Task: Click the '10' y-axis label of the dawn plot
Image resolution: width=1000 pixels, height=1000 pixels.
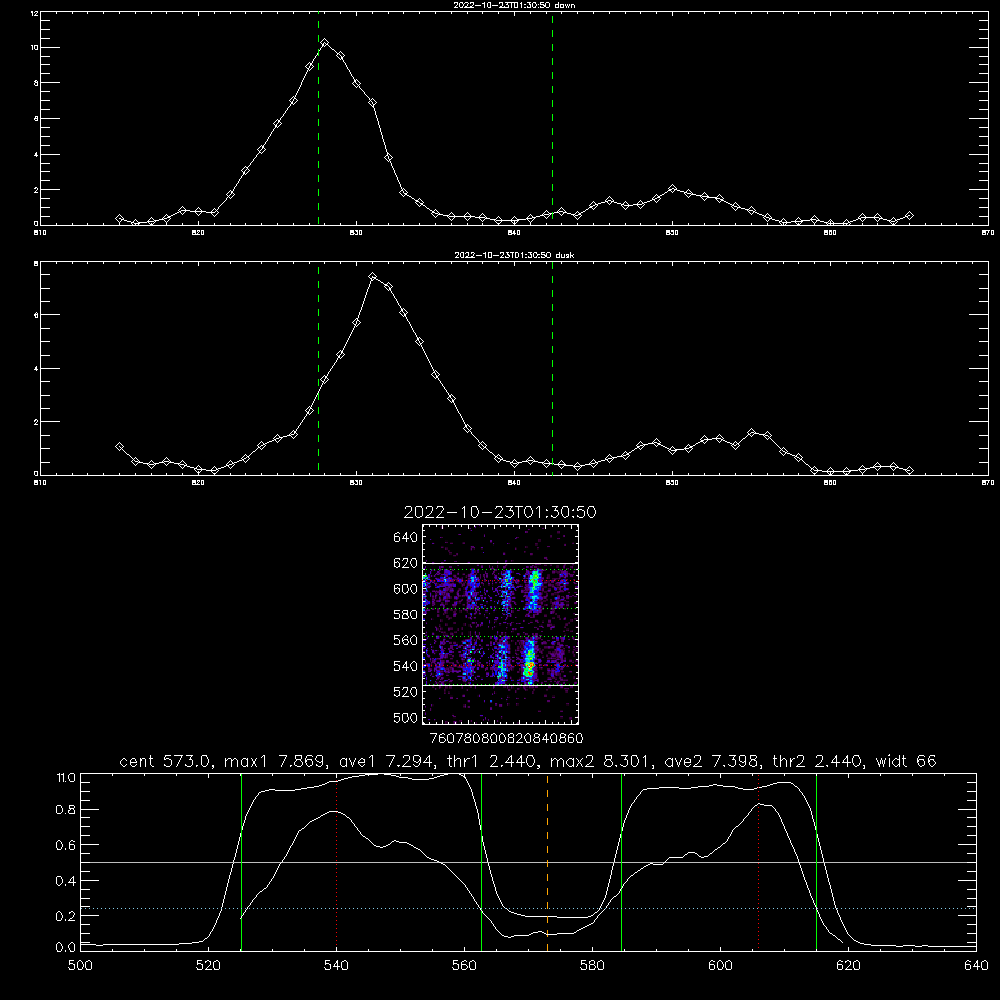Action: [x=35, y=48]
